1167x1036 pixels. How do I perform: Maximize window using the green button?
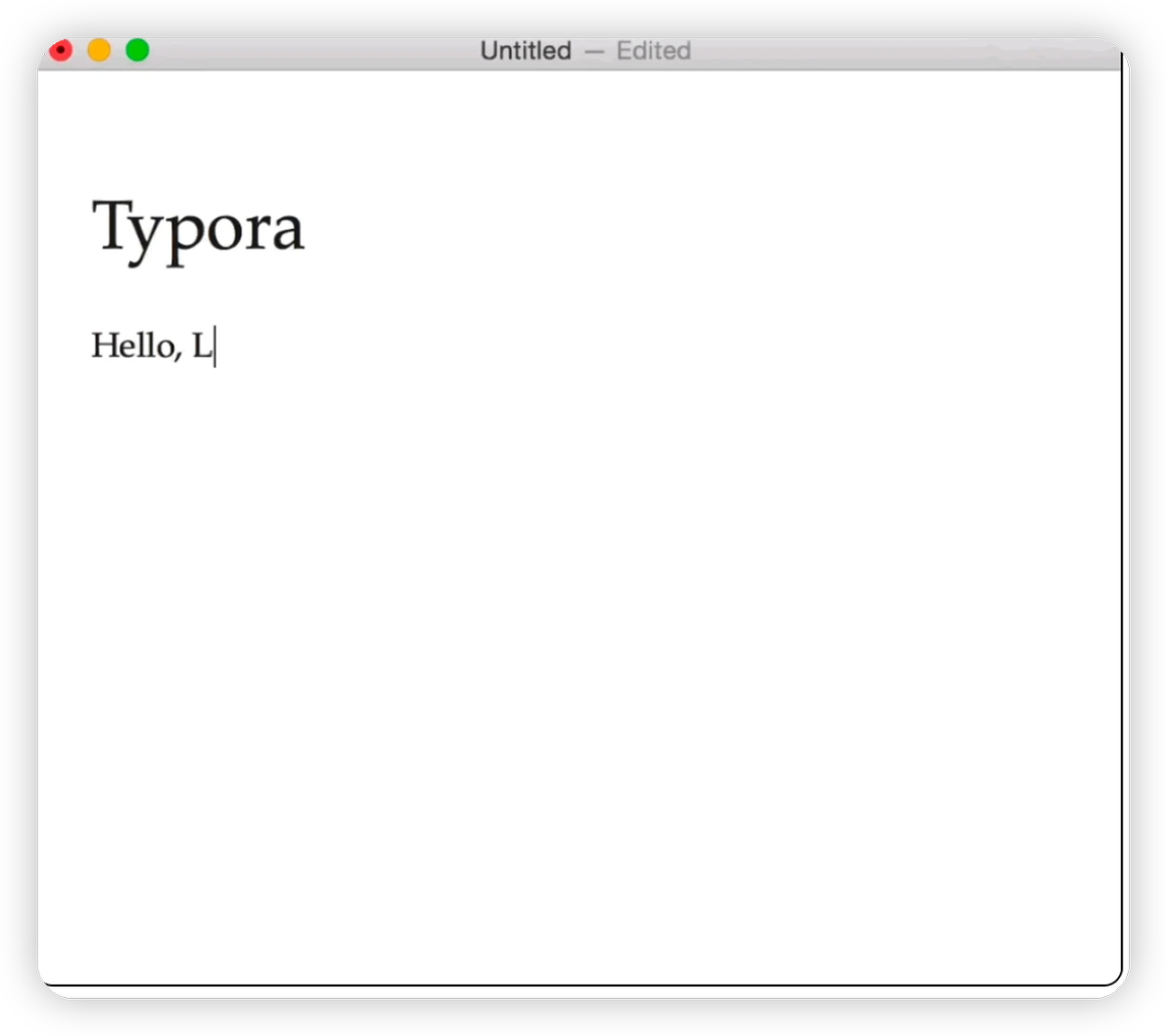click(137, 51)
